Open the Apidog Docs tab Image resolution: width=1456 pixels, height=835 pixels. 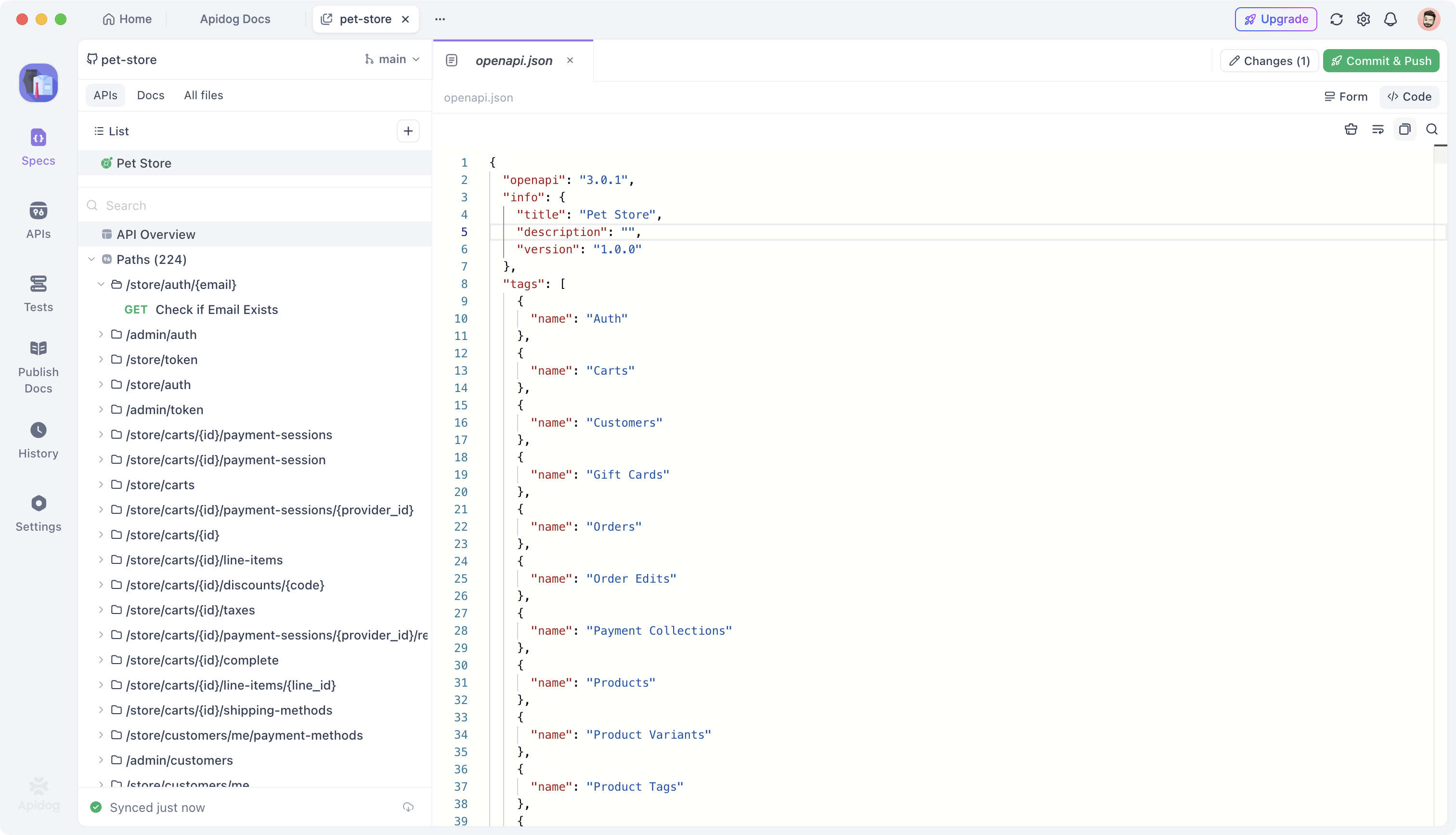[x=235, y=19]
